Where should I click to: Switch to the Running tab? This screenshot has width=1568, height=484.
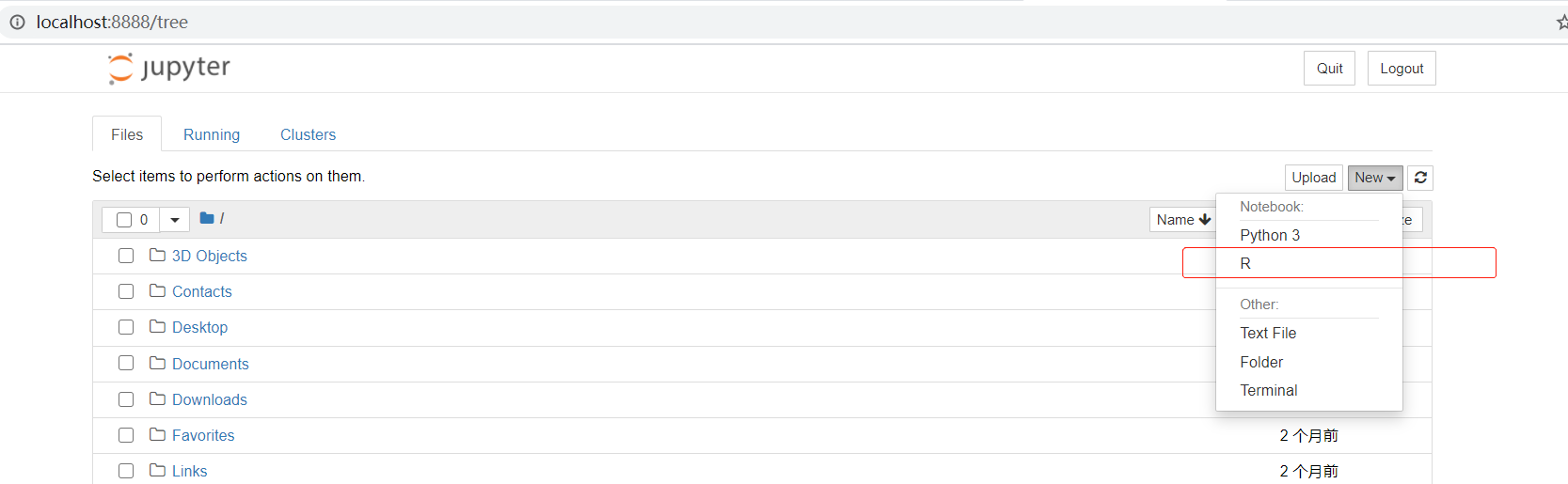[x=212, y=134]
